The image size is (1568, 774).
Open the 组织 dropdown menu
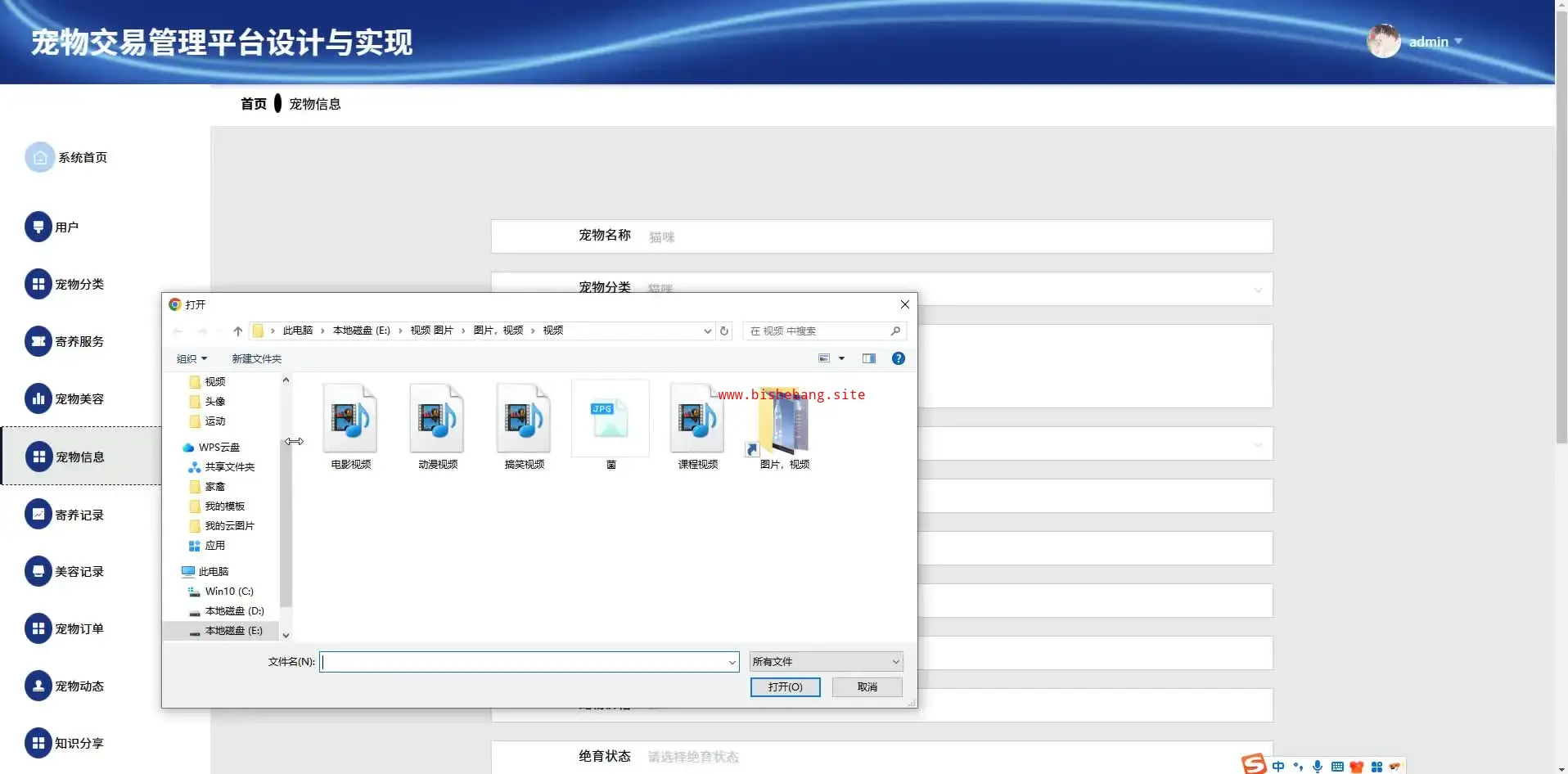click(192, 359)
